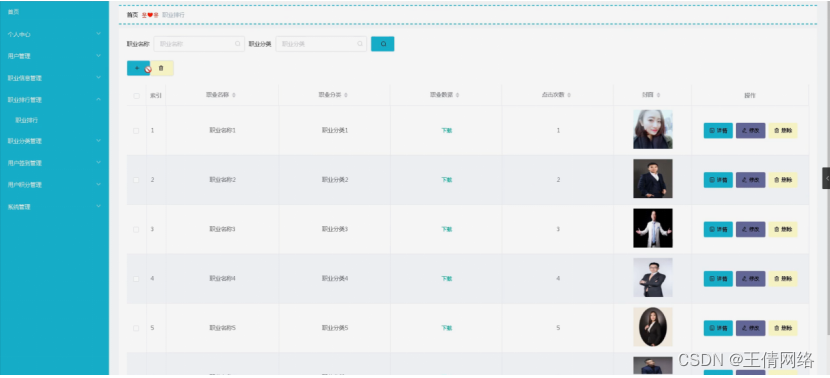Click magnifier icon inside 职业名称 search field

pos(238,44)
